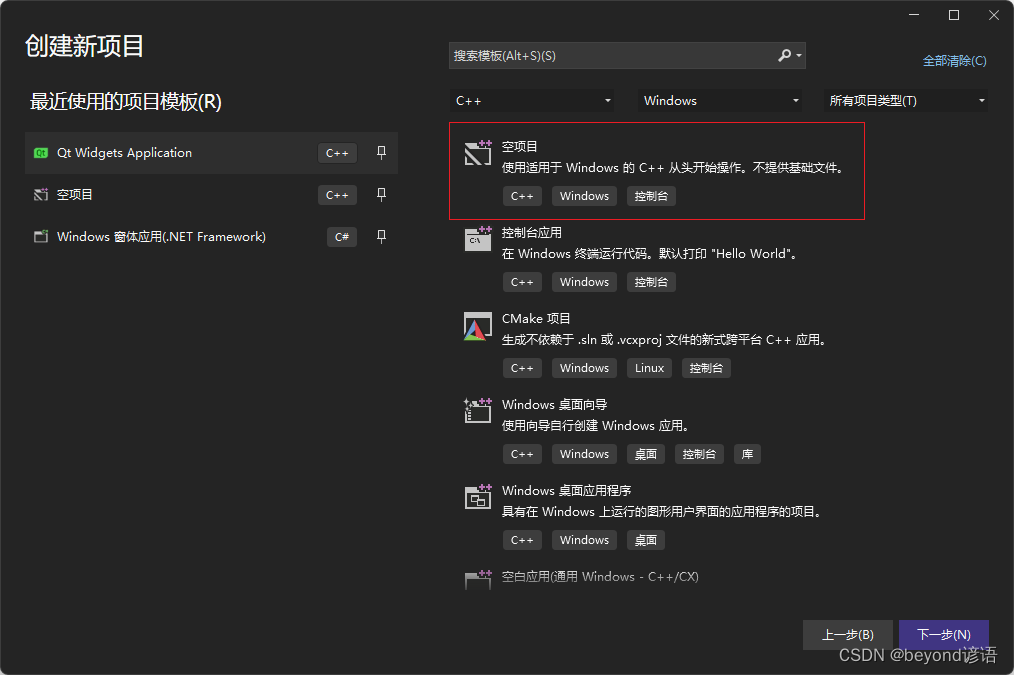This screenshot has height=675, width=1014.
Task: Click the Windows 桌面向导 template icon
Action: pyautogui.click(x=478, y=411)
